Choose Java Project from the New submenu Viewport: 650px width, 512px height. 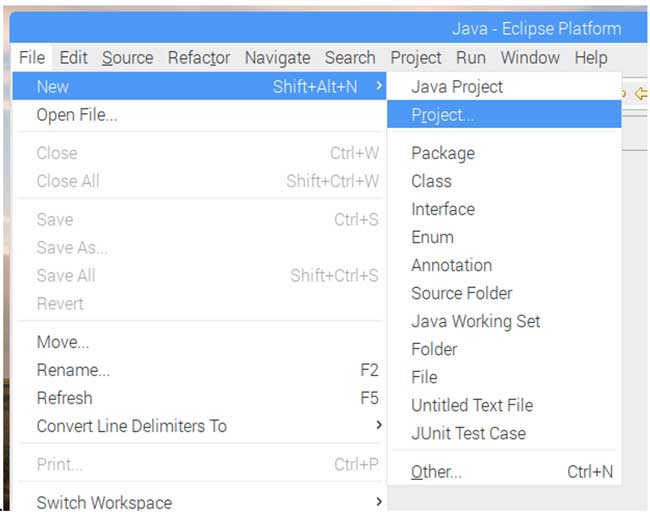click(x=457, y=87)
